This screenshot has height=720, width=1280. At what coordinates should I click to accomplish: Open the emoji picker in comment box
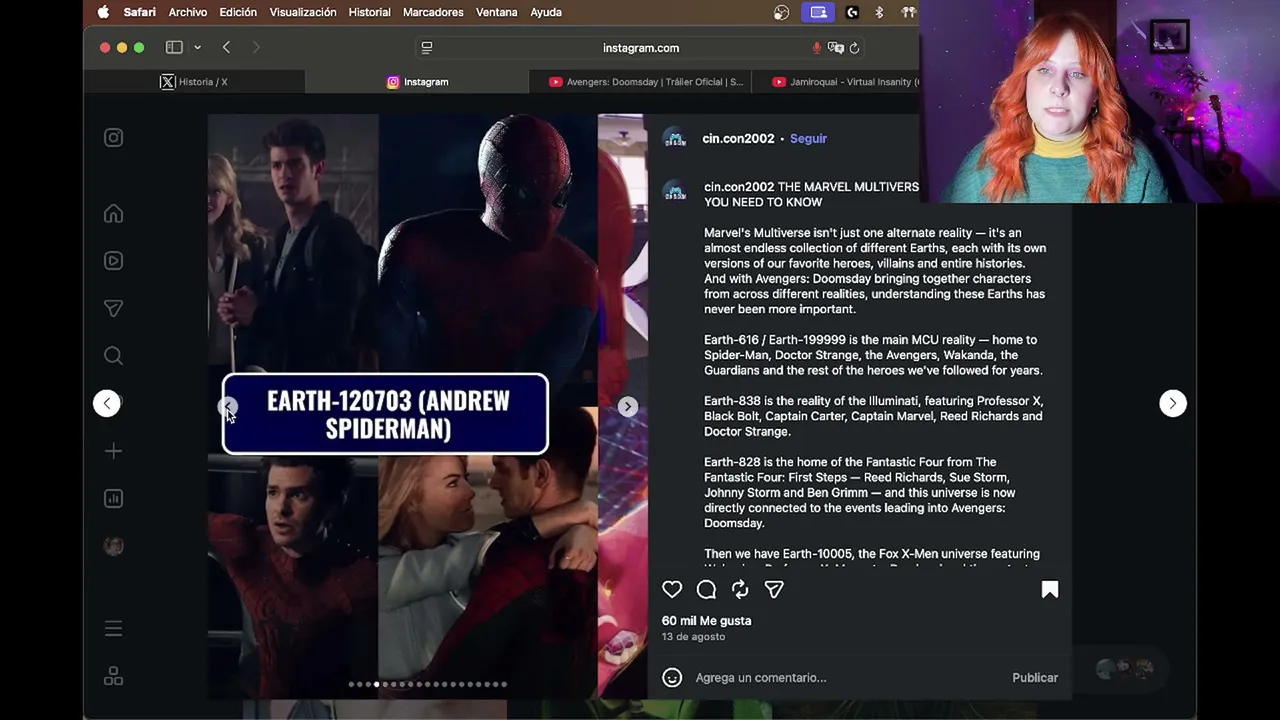(672, 678)
